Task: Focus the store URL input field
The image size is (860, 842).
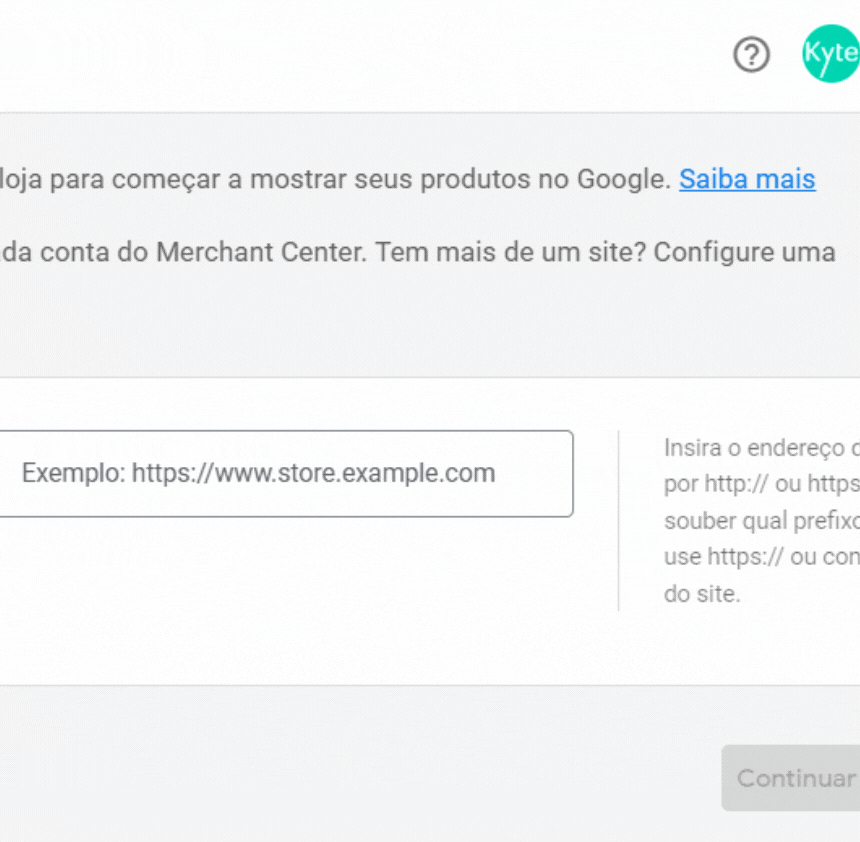Action: point(285,473)
